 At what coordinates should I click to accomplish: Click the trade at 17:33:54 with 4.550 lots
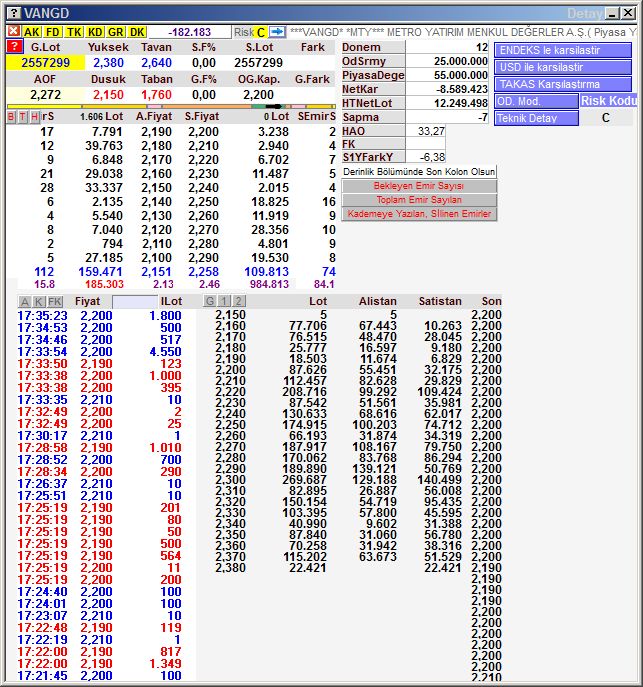(x=99, y=351)
